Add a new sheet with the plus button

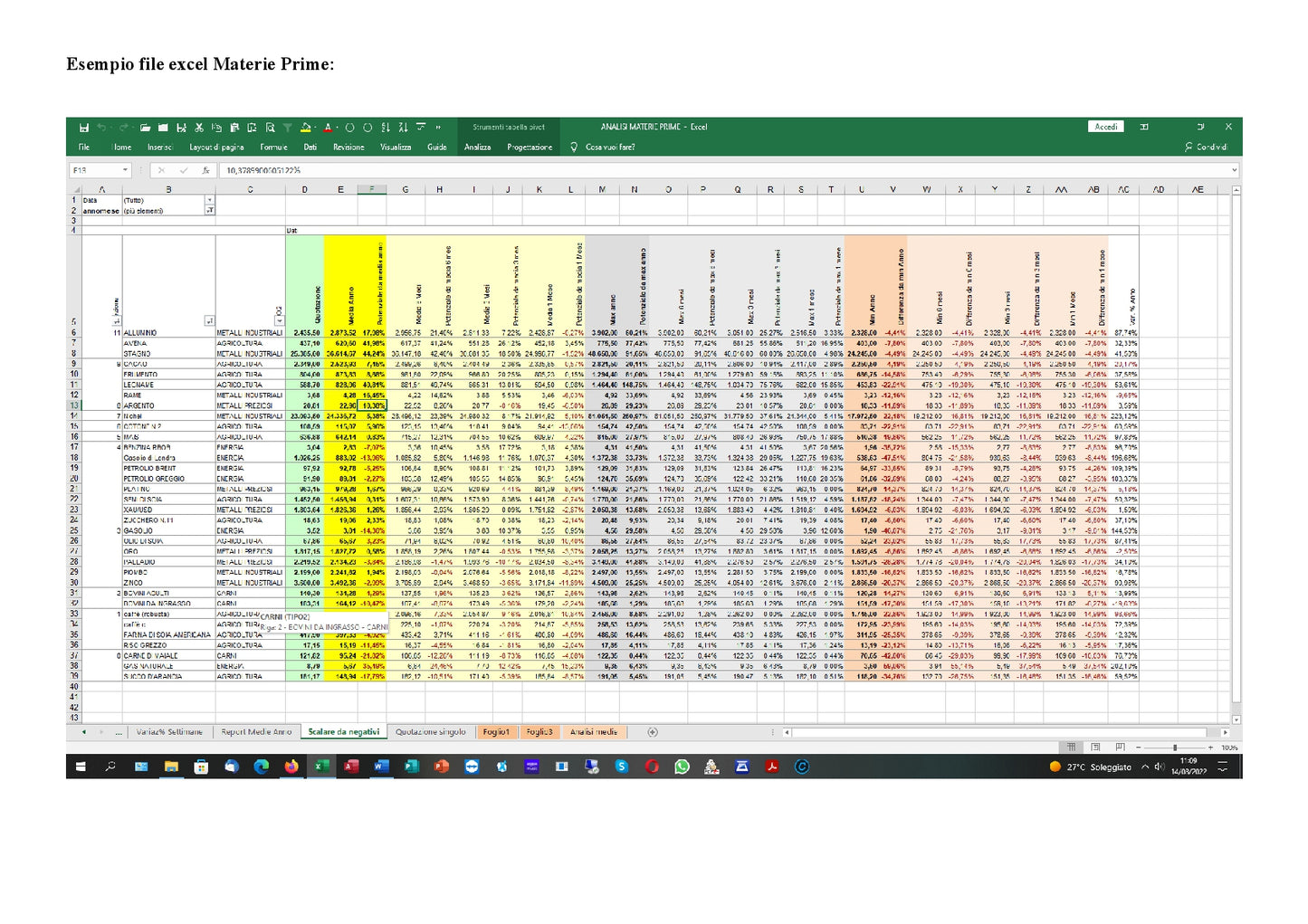653,731
